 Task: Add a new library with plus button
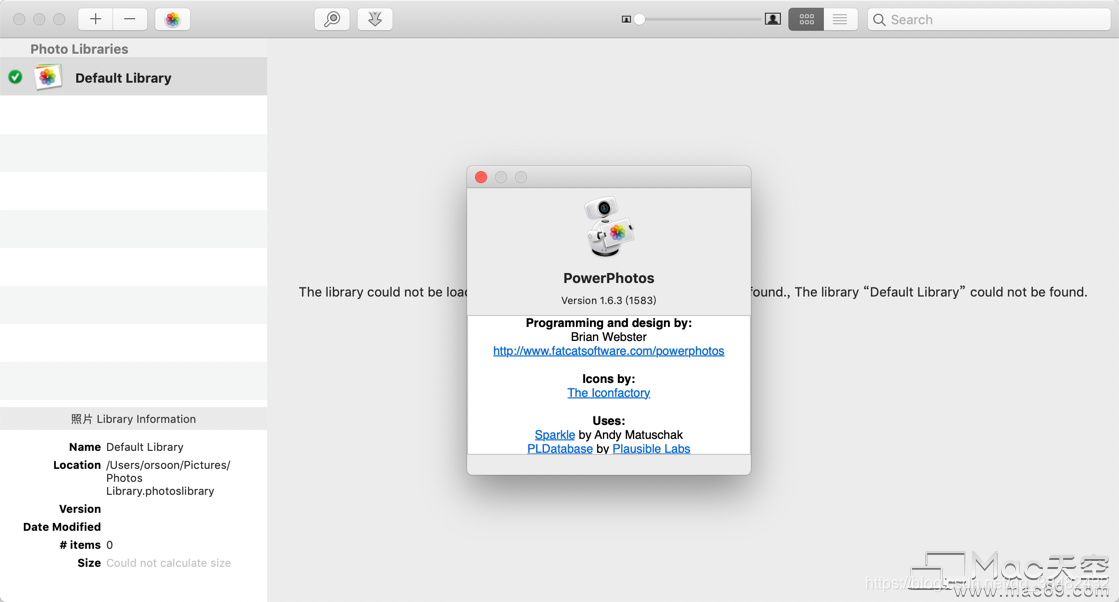(95, 19)
